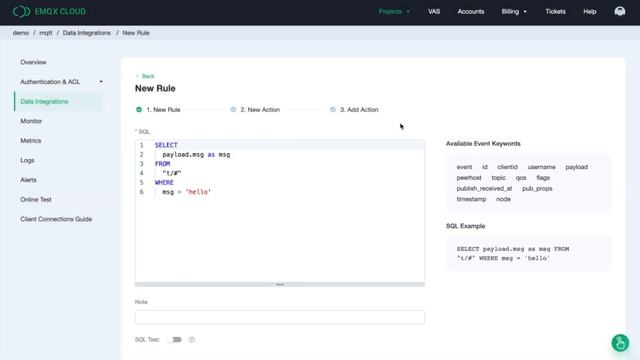640x360 pixels.
Task: Open Metrics in sidebar
Action: tap(31, 140)
